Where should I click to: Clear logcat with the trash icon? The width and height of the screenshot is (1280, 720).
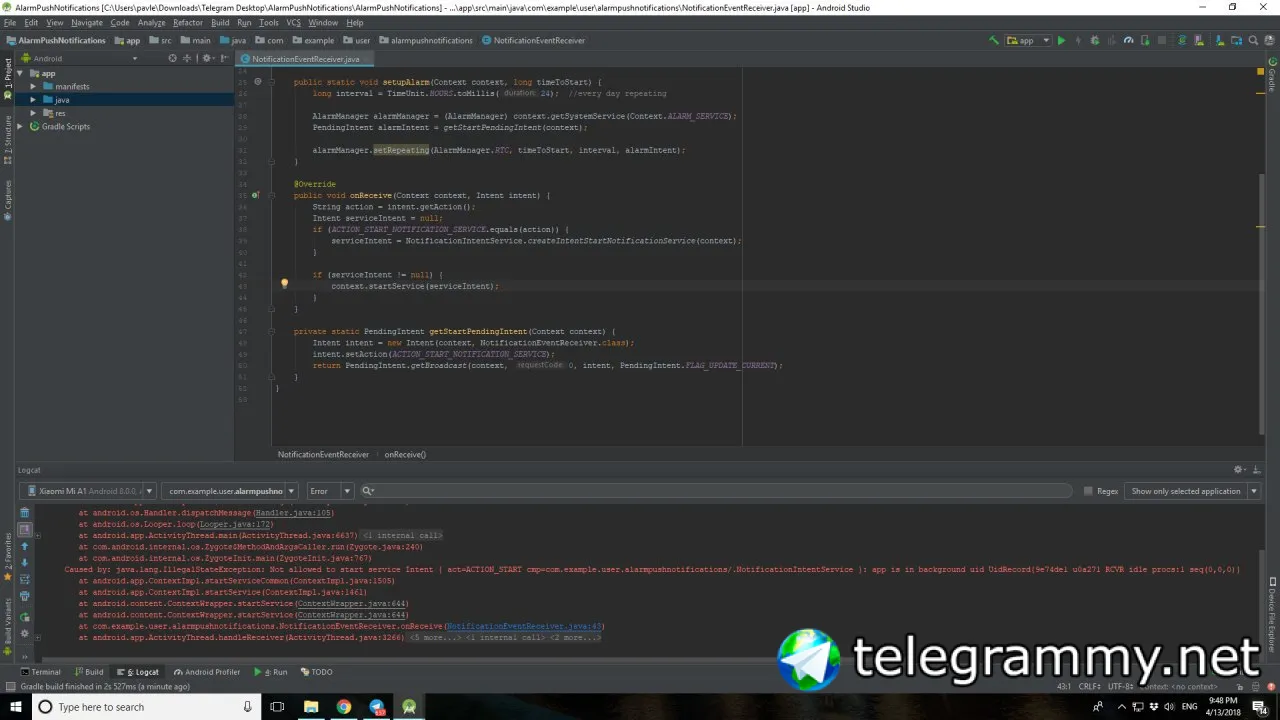pyautogui.click(x=25, y=512)
